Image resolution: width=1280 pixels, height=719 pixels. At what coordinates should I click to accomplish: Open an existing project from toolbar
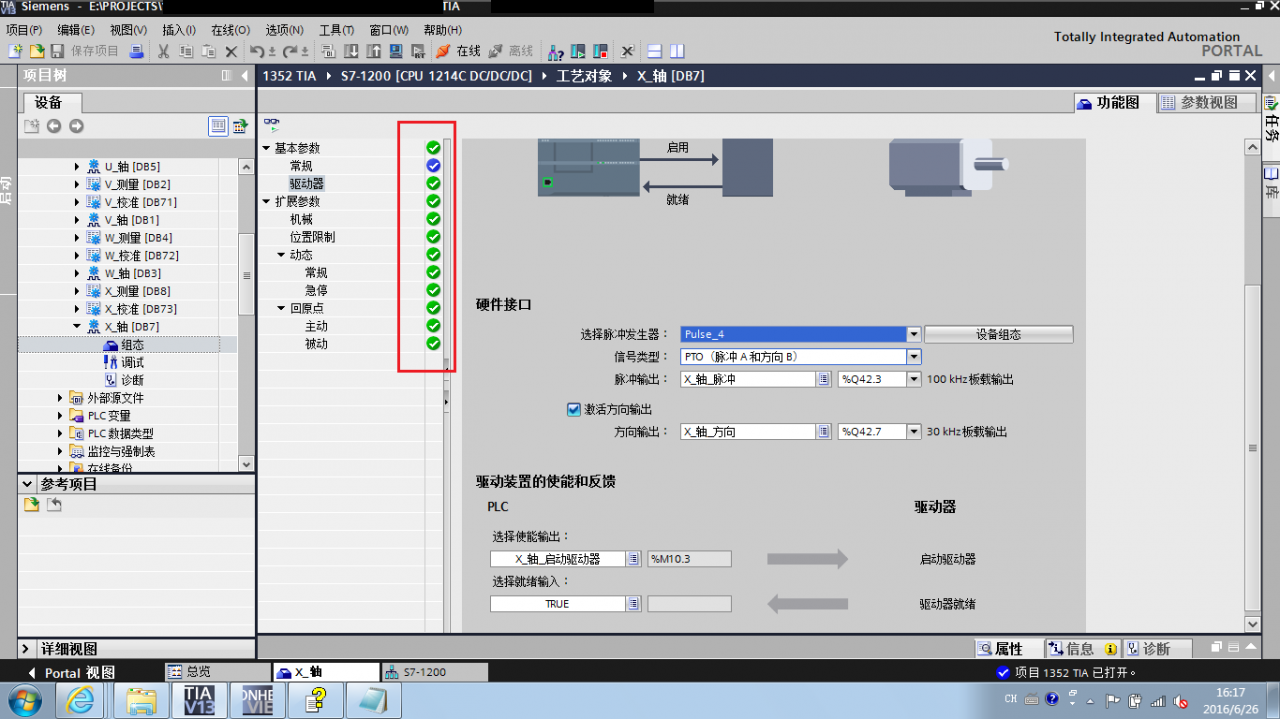pos(36,51)
